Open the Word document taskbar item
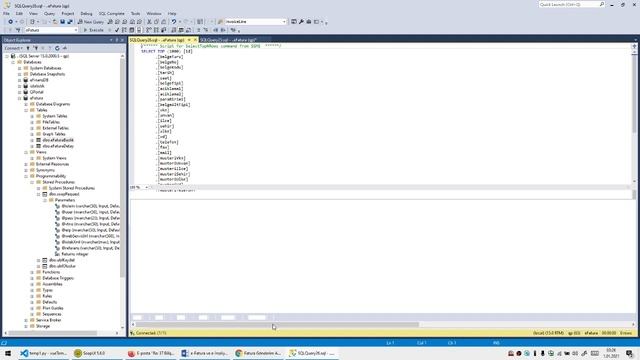 (x=204, y=353)
